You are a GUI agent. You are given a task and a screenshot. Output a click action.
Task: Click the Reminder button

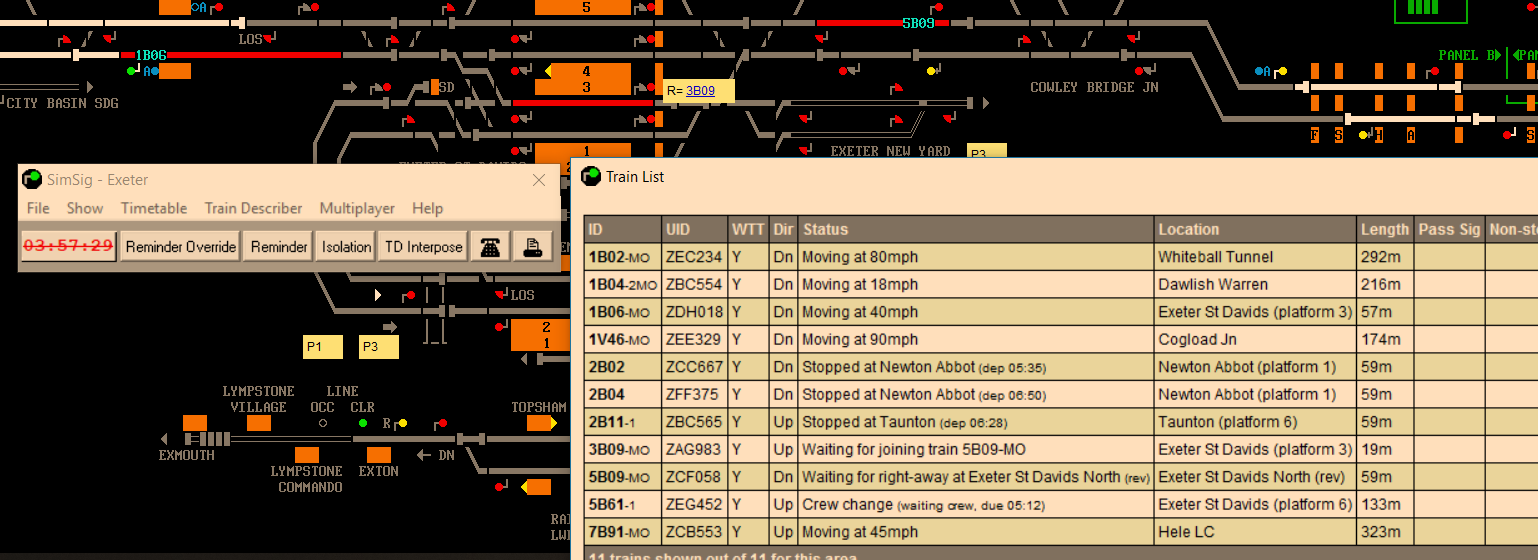(x=279, y=247)
